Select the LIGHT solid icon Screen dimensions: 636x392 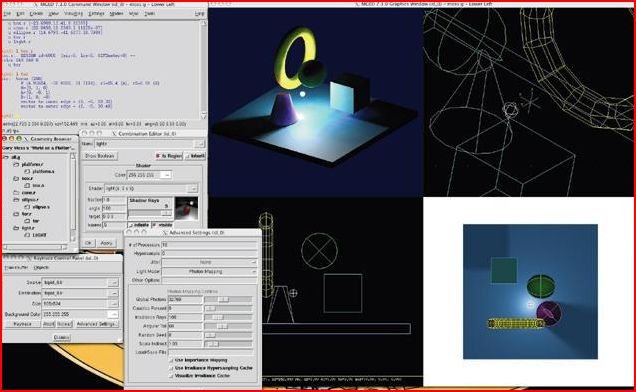coord(27,235)
